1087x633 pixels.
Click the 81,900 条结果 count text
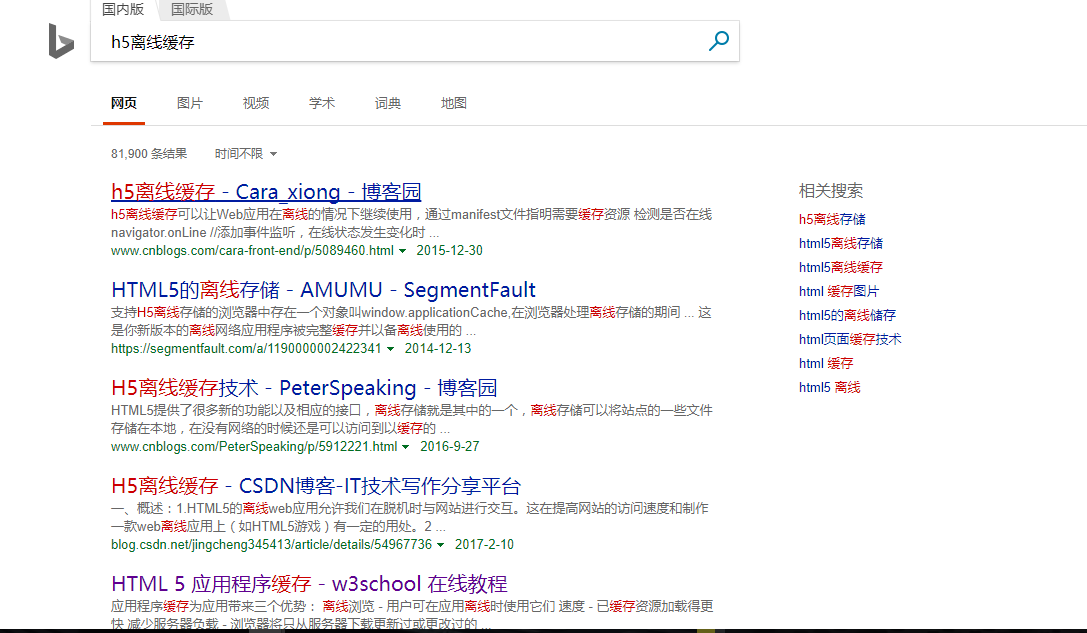click(x=149, y=154)
